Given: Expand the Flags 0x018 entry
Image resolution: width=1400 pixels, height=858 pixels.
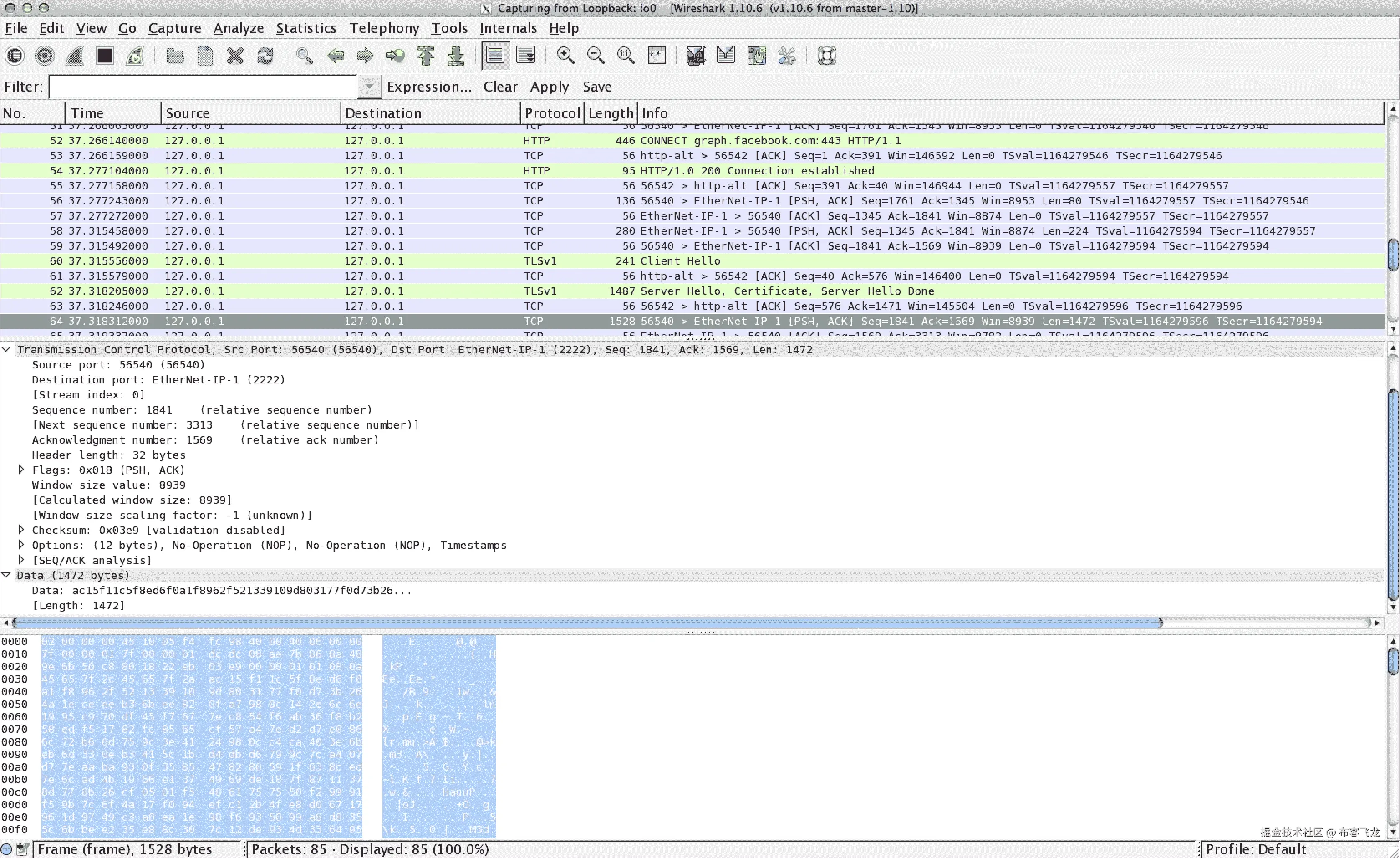Looking at the screenshot, I should (22, 470).
